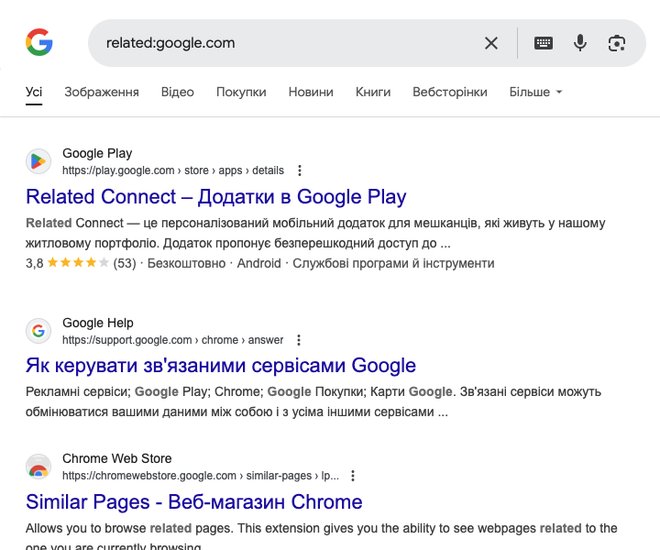Click the Google Play site name
Image resolution: width=660 pixels, height=550 pixels.
(x=97, y=153)
